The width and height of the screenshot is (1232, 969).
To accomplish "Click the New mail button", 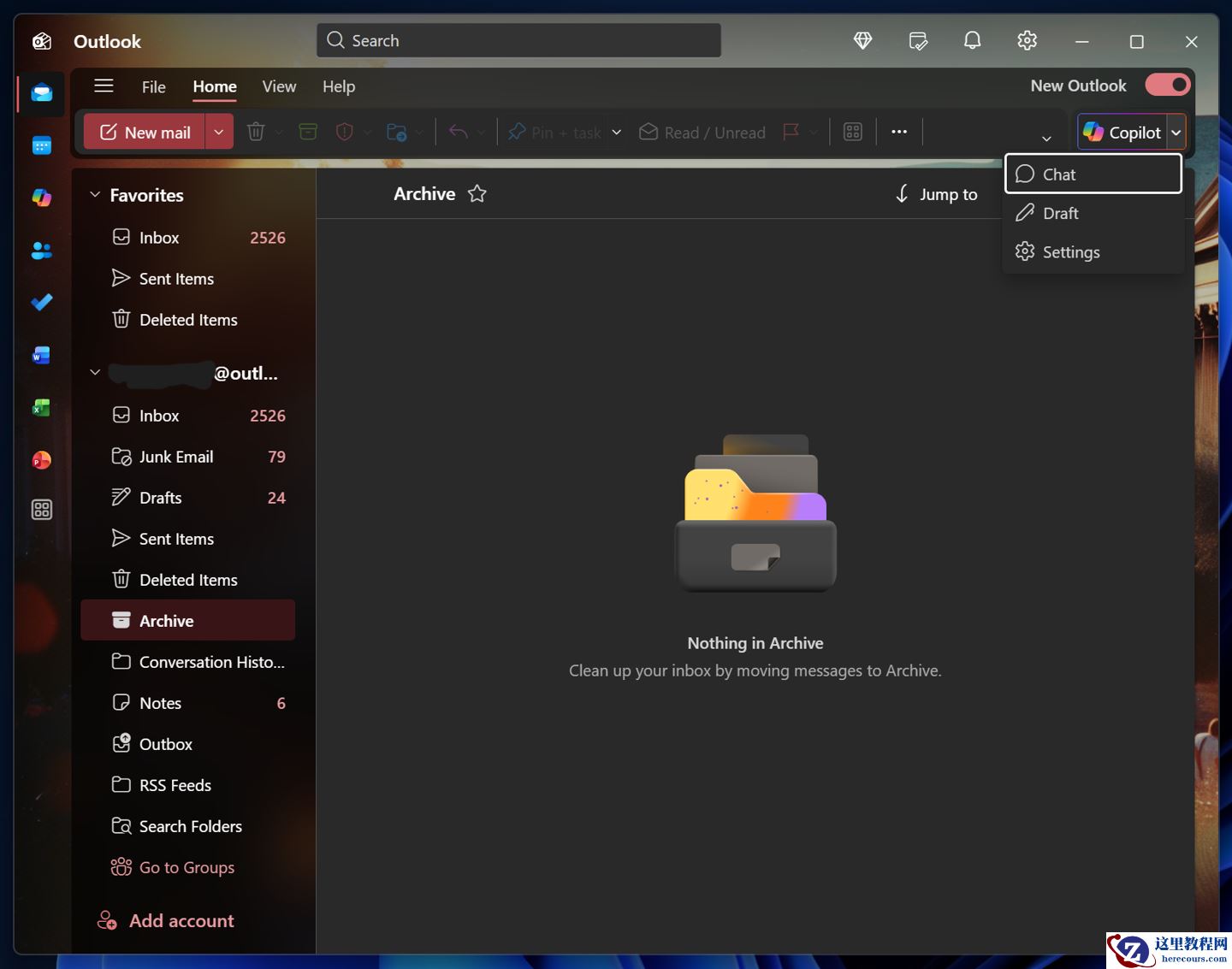I will pyautogui.click(x=145, y=133).
